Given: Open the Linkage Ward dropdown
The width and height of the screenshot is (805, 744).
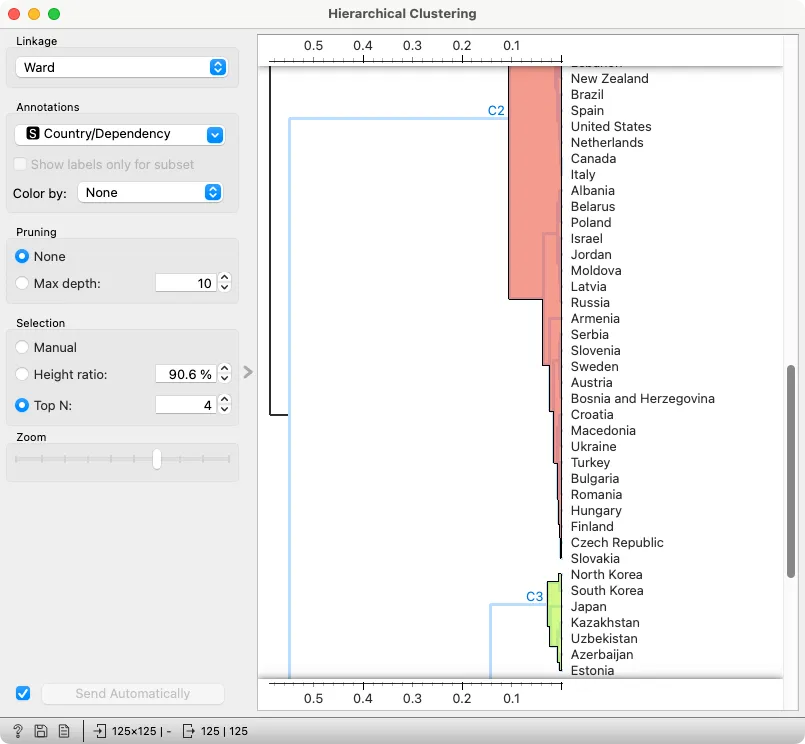Looking at the screenshot, I should coord(121,67).
